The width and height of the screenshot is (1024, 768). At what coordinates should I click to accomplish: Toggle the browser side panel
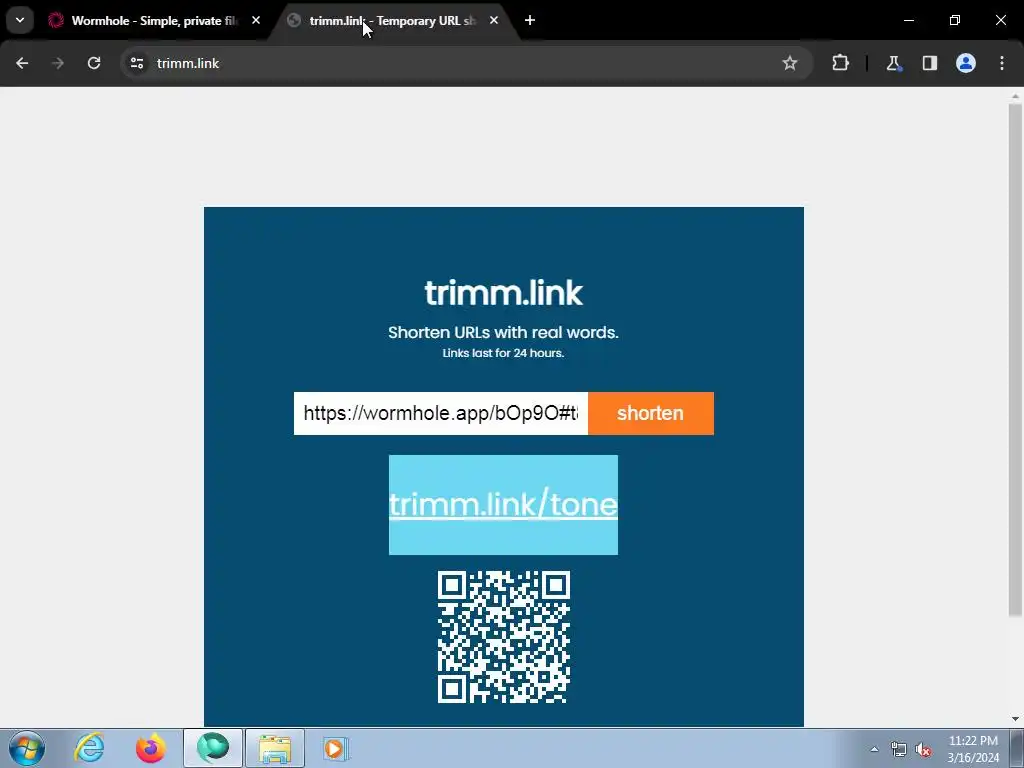point(929,63)
